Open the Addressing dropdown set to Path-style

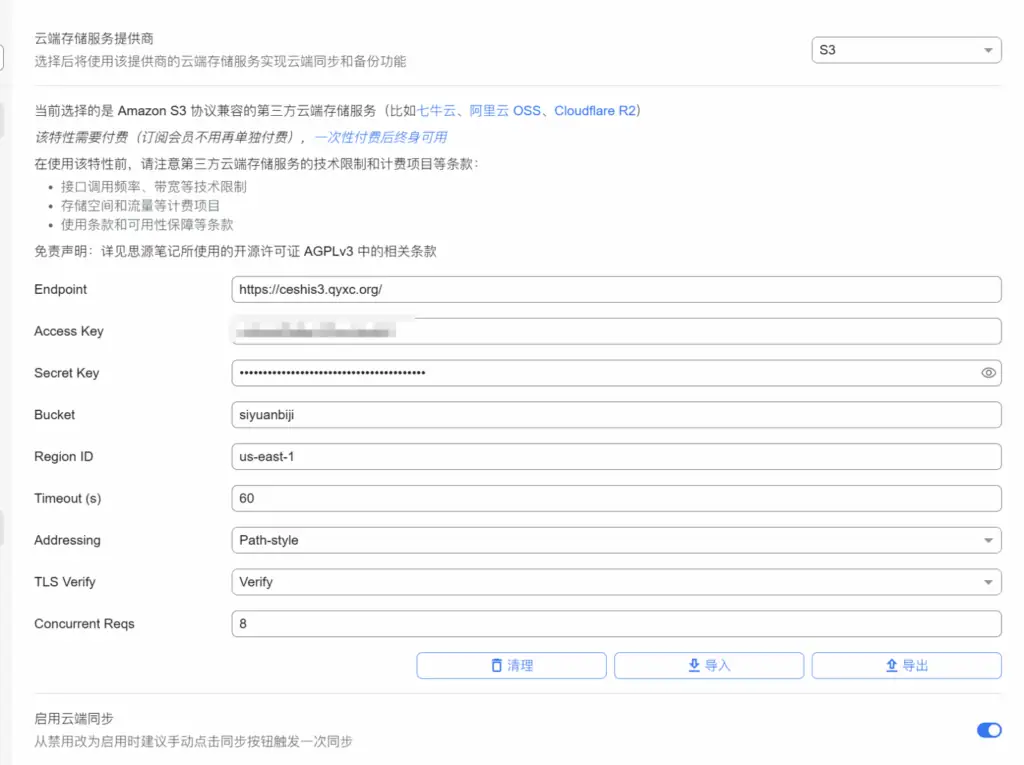pyautogui.click(x=616, y=539)
